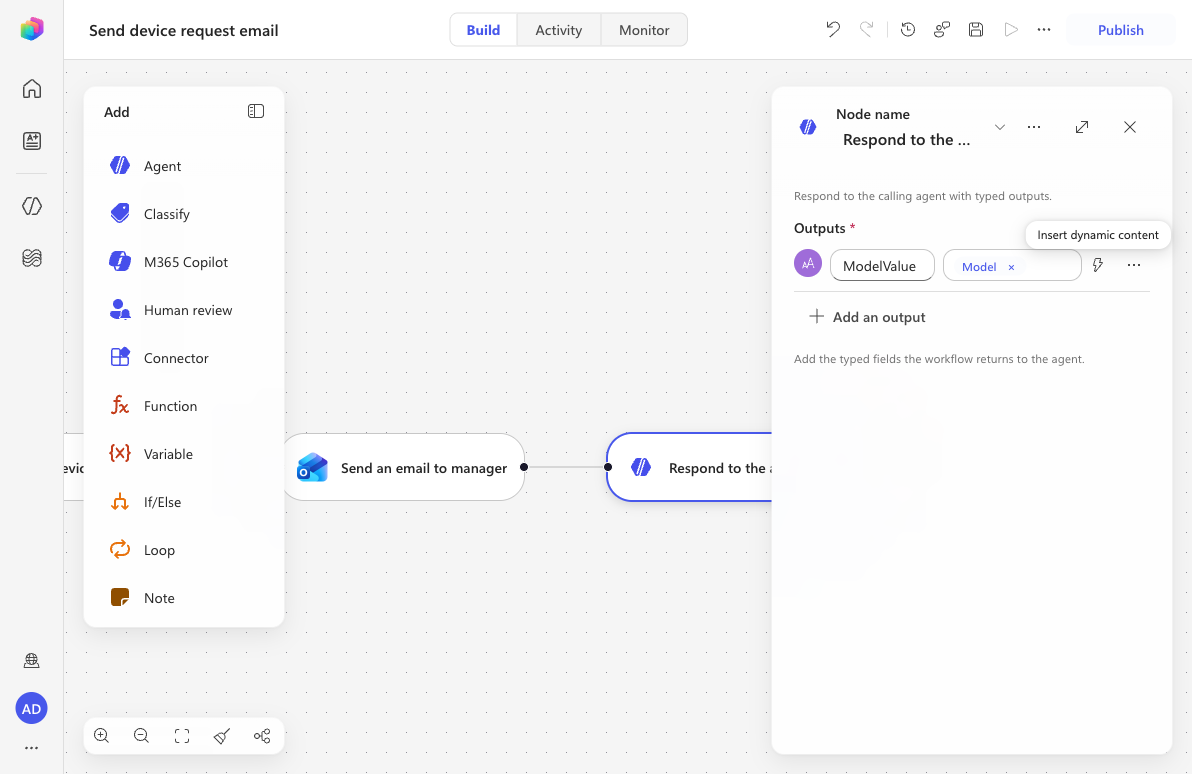Collapse the Add panel

[x=255, y=111]
